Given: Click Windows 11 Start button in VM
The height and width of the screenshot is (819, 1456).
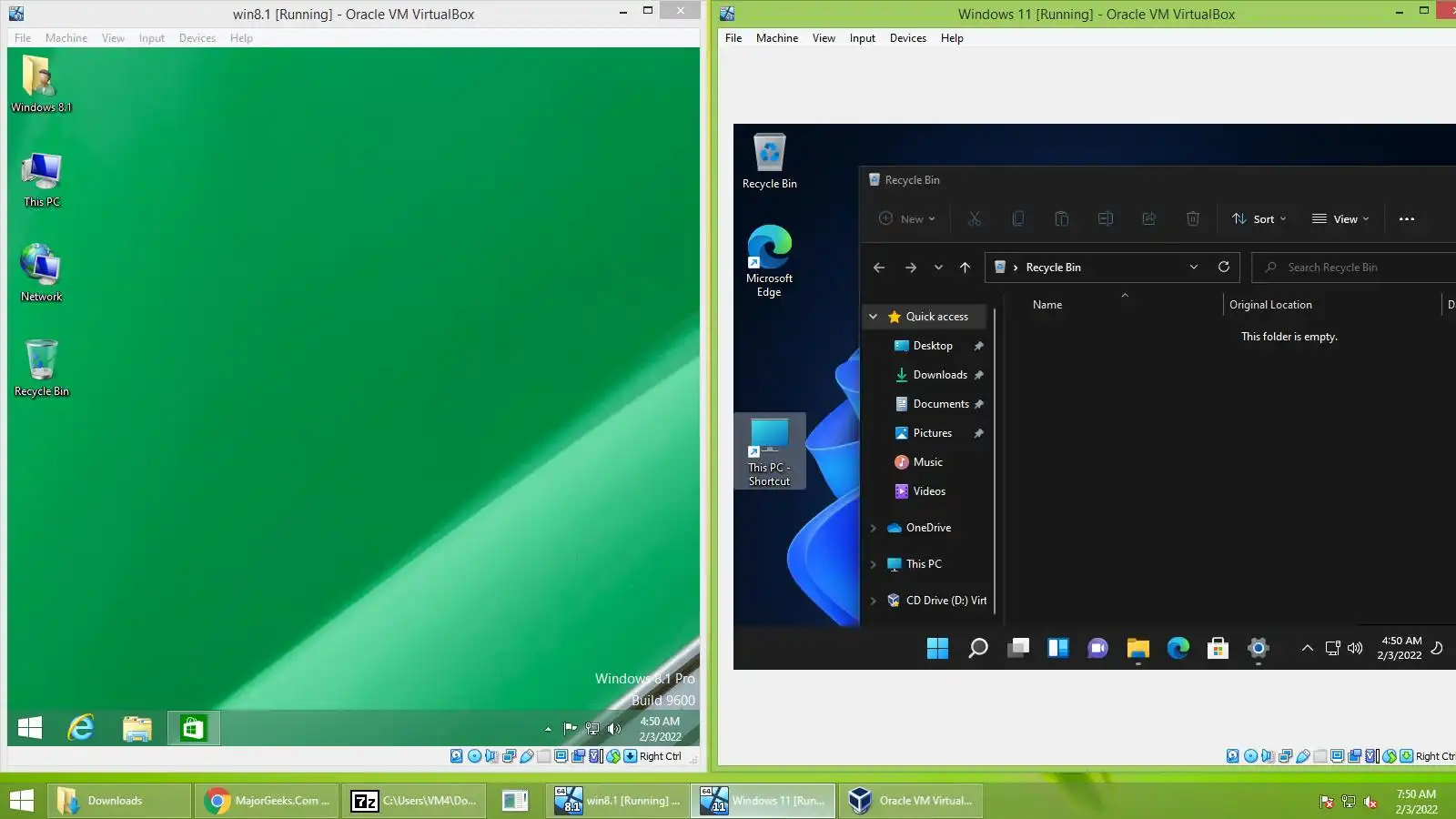Looking at the screenshot, I should click(x=938, y=648).
